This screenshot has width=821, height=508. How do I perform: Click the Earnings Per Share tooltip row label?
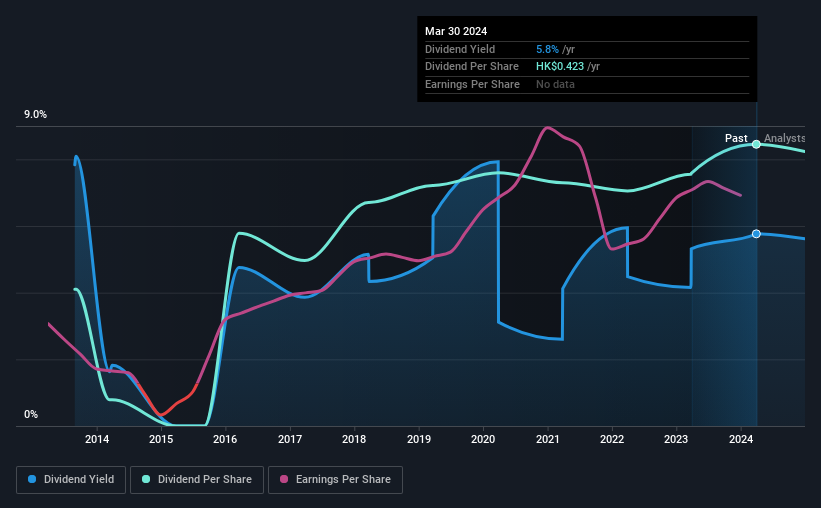(472, 84)
